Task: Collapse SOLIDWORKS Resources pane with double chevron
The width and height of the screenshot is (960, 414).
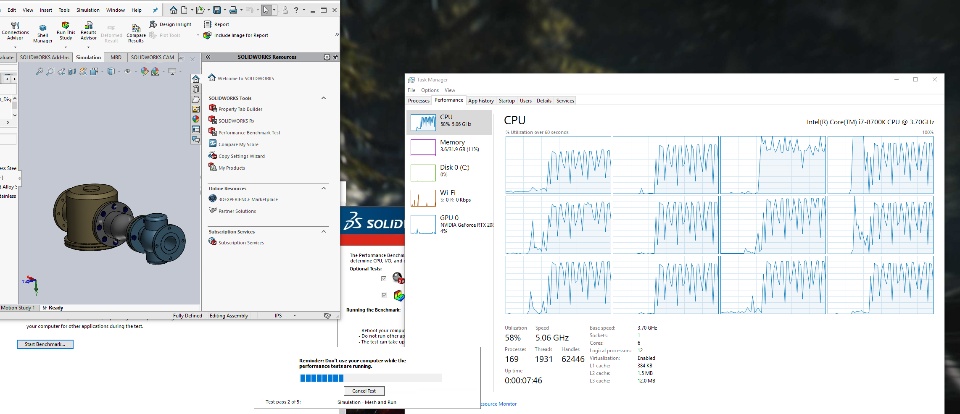Action: (208, 57)
